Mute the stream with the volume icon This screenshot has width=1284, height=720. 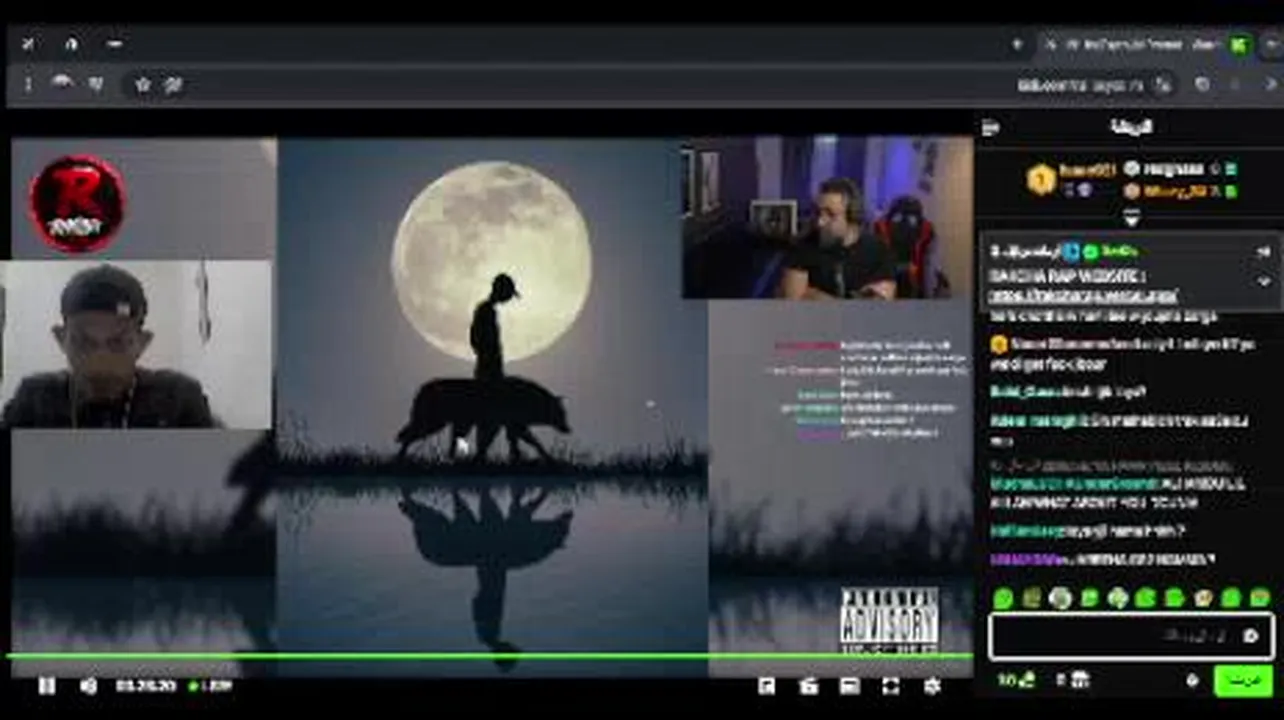88,686
